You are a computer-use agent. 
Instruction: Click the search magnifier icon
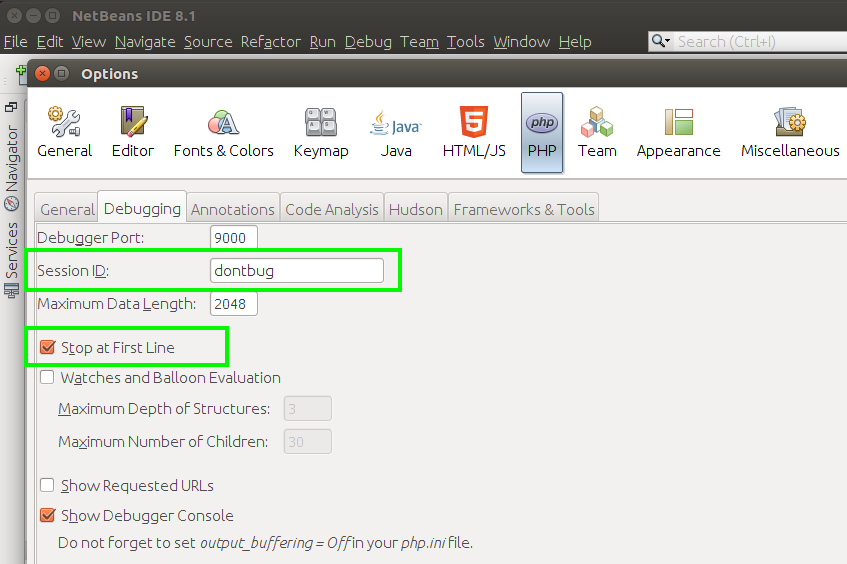tap(660, 41)
